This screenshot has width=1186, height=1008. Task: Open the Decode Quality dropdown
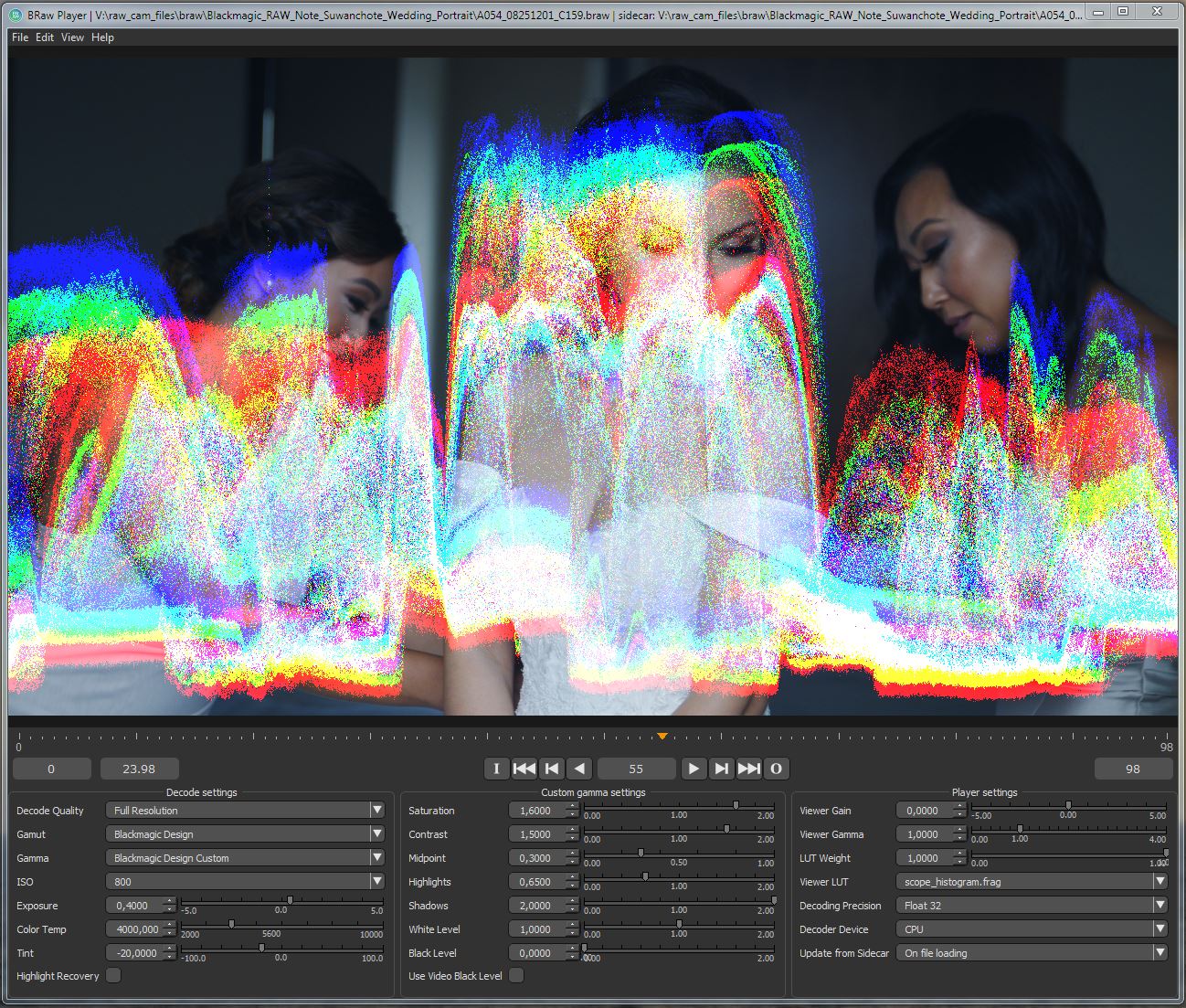coord(245,810)
